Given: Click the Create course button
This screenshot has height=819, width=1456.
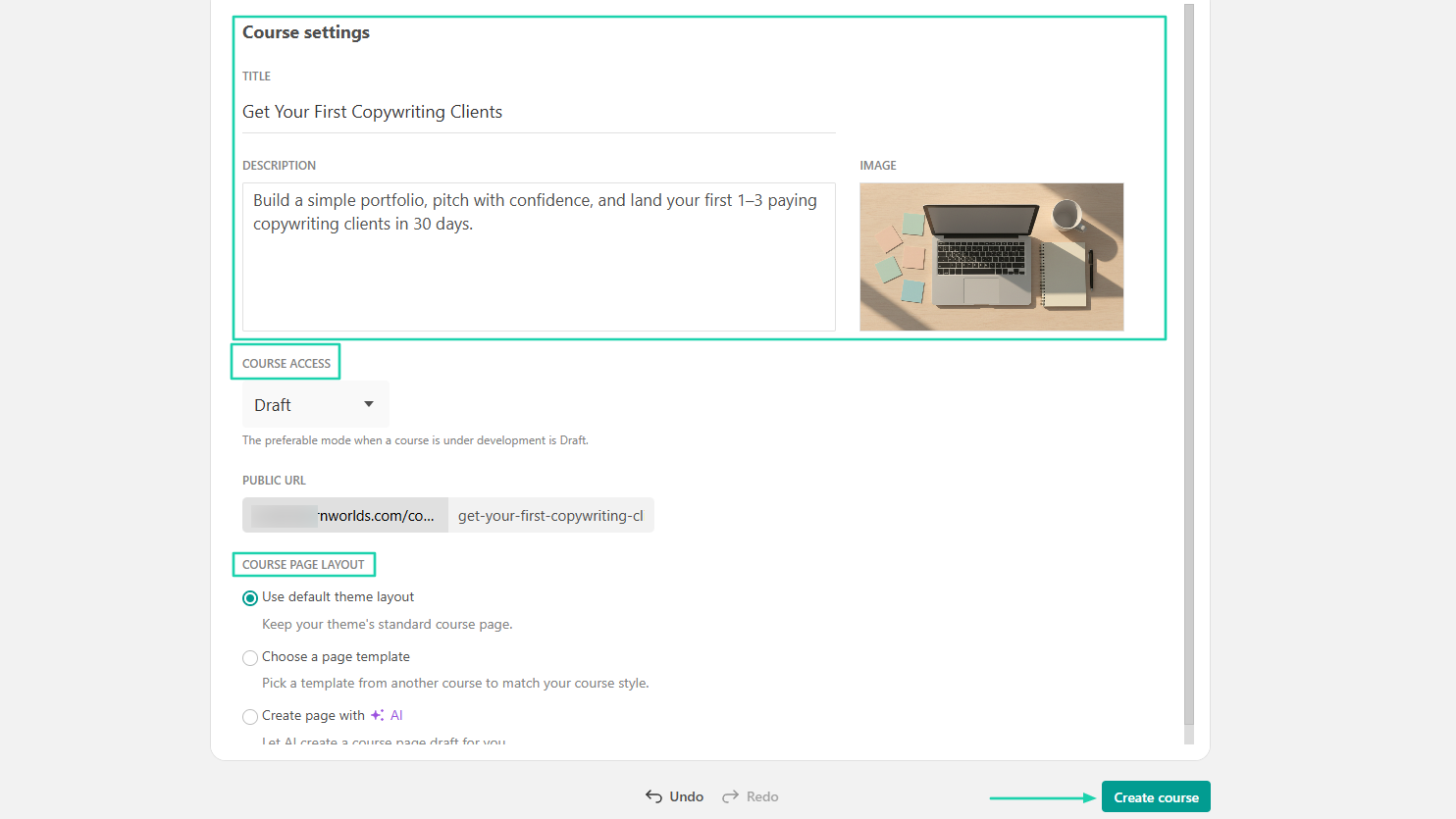Looking at the screenshot, I should click(x=1156, y=796).
